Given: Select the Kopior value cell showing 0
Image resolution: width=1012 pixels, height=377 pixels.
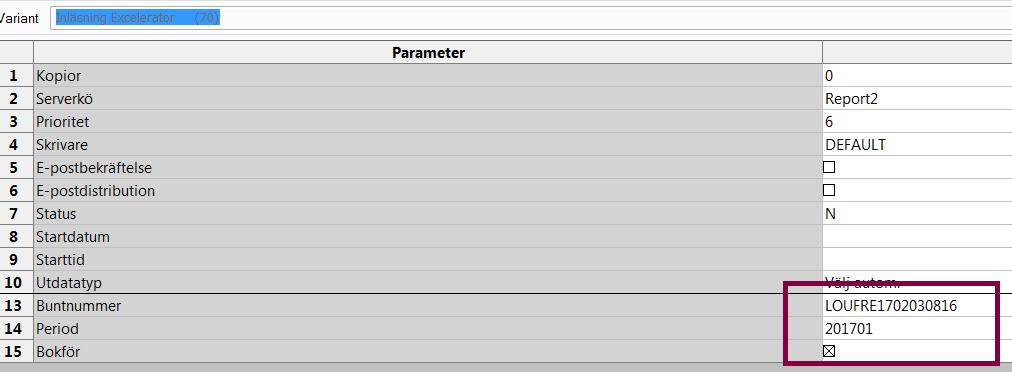Looking at the screenshot, I should [x=917, y=76].
